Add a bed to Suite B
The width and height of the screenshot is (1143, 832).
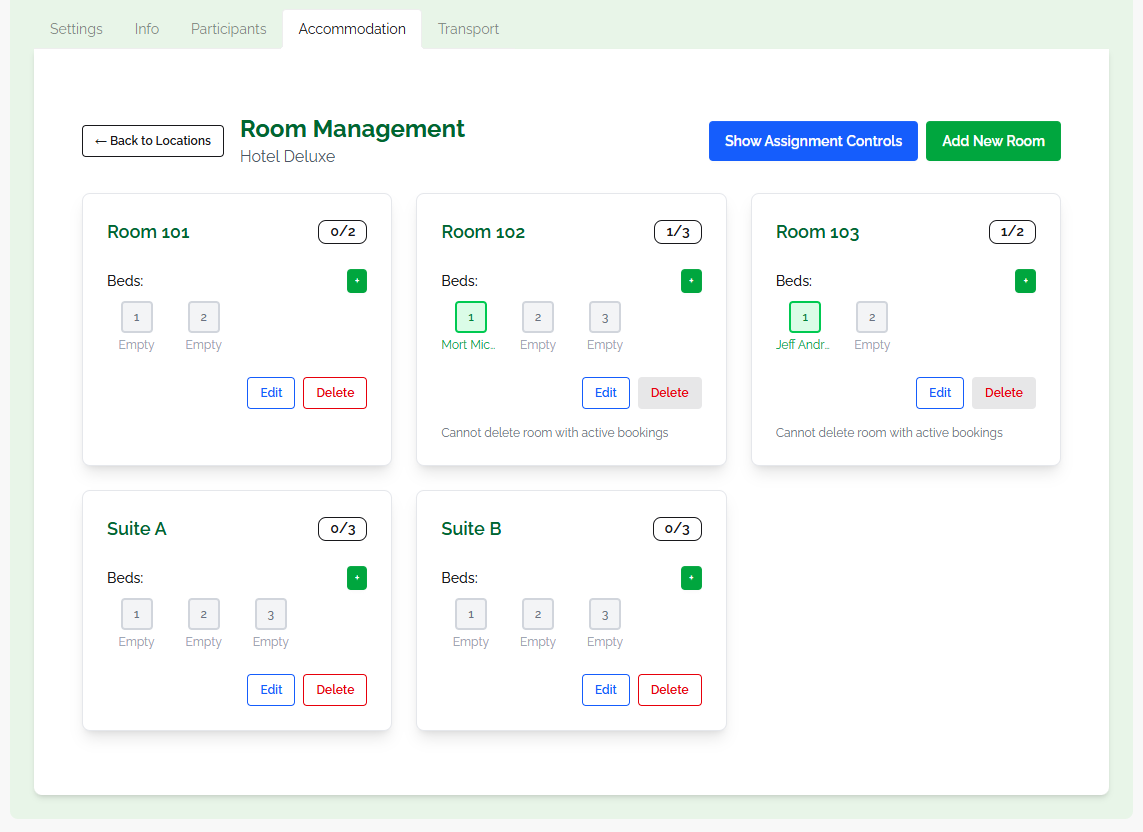click(691, 578)
